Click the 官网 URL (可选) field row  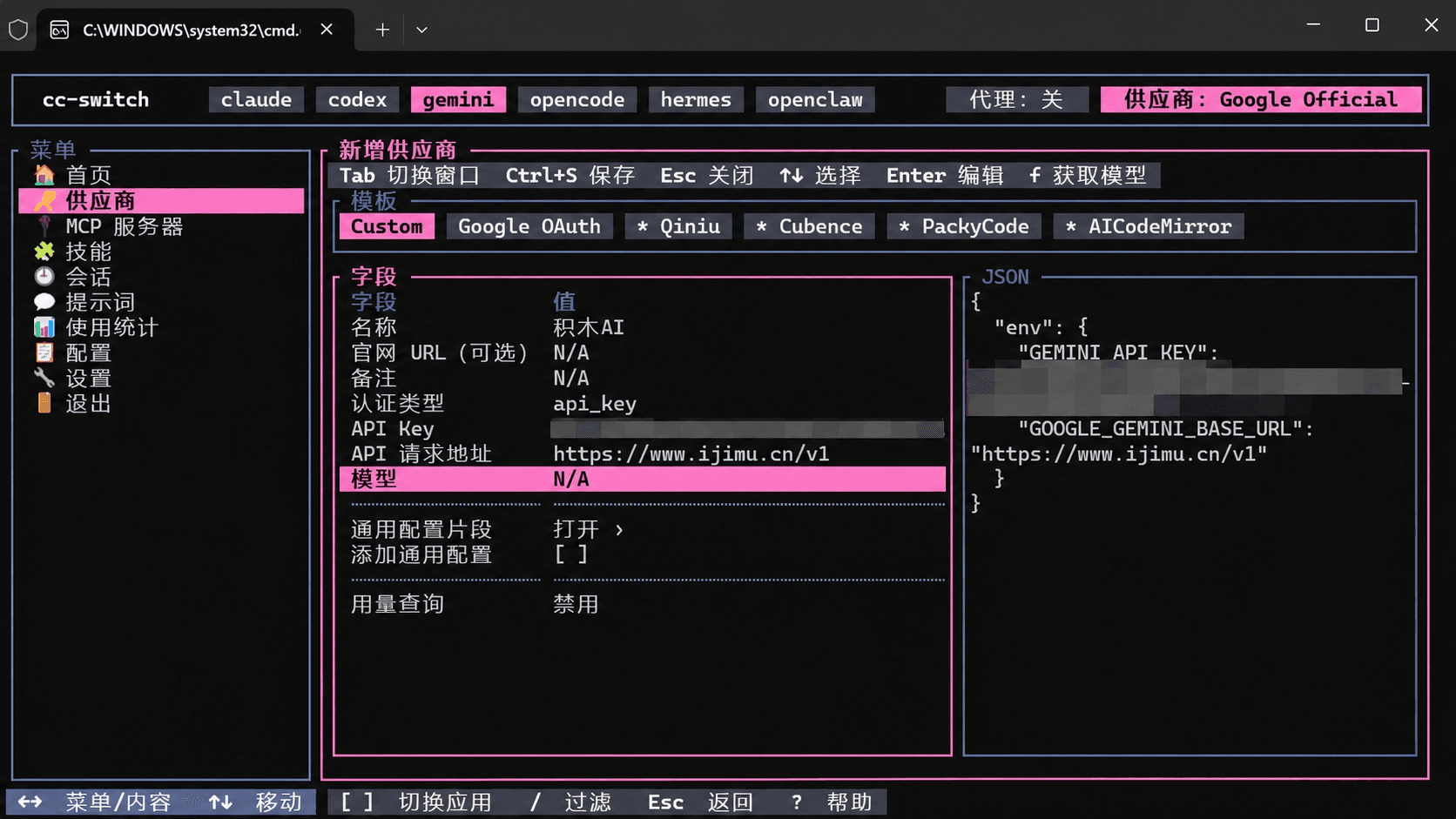click(x=643, y=352)
